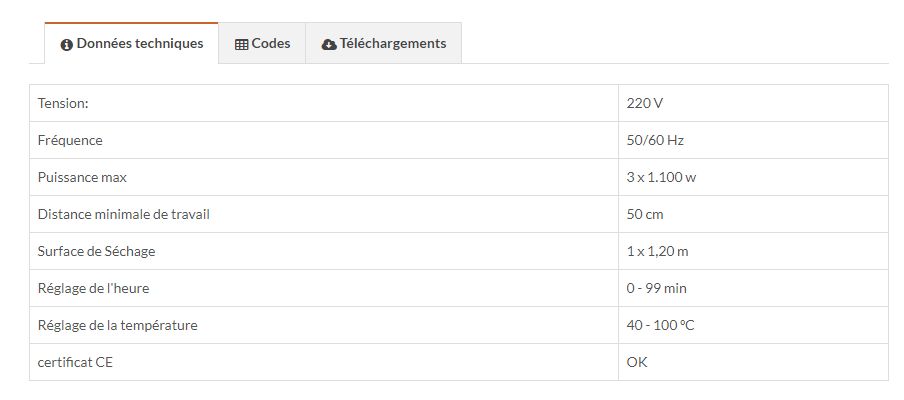
Task: Select the Fréquence row label
Action: coord(70,140)
